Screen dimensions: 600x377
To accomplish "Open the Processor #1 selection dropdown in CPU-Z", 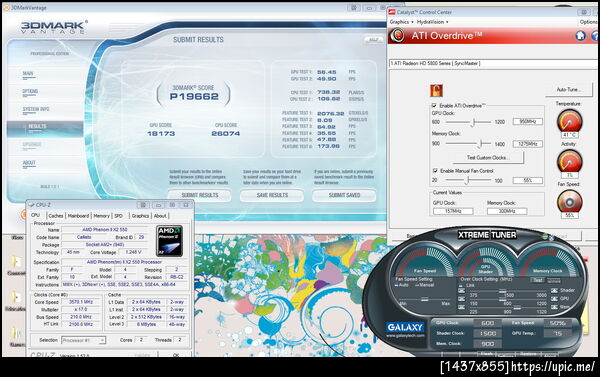I will coord(83,340).
